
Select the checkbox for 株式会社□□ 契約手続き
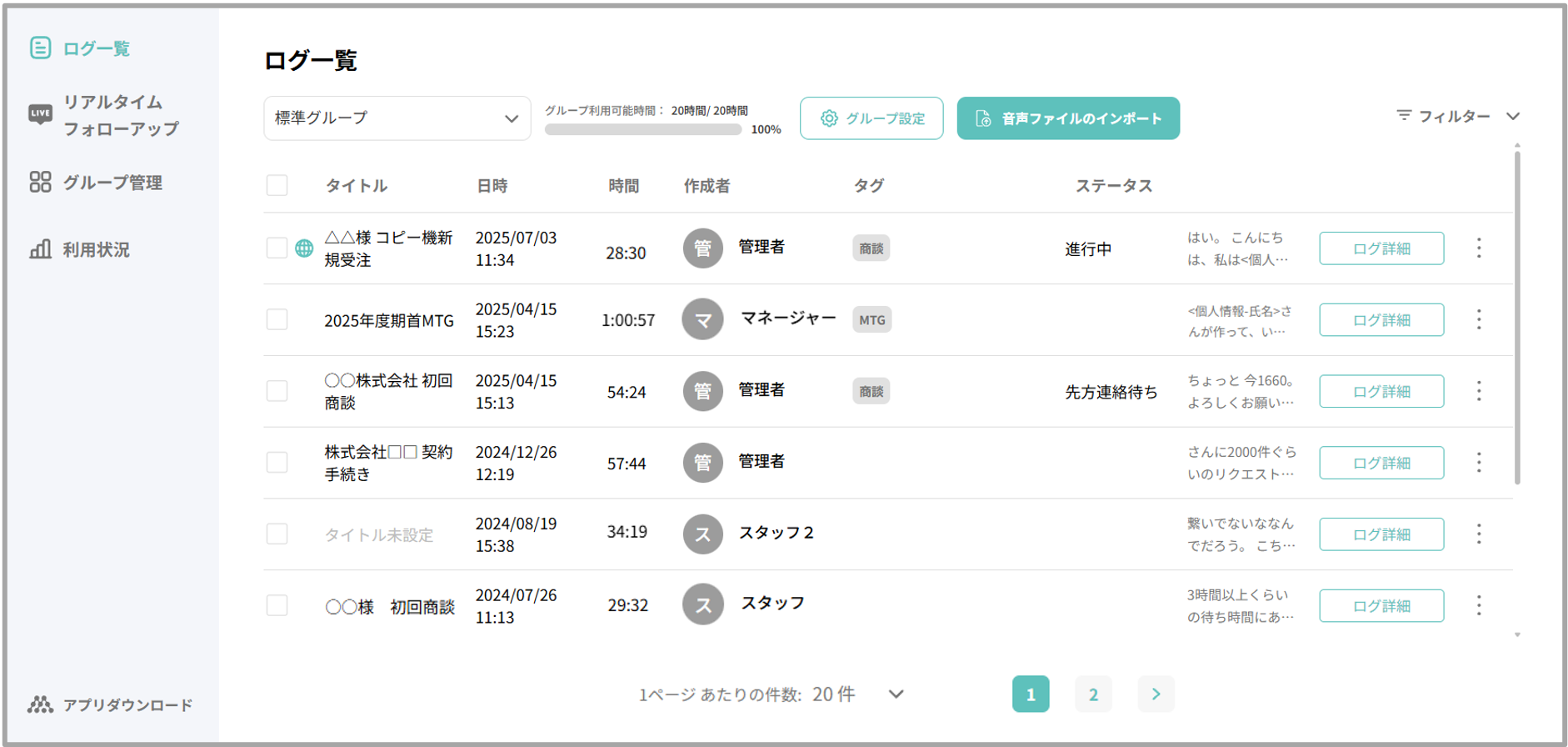[277, 463]
